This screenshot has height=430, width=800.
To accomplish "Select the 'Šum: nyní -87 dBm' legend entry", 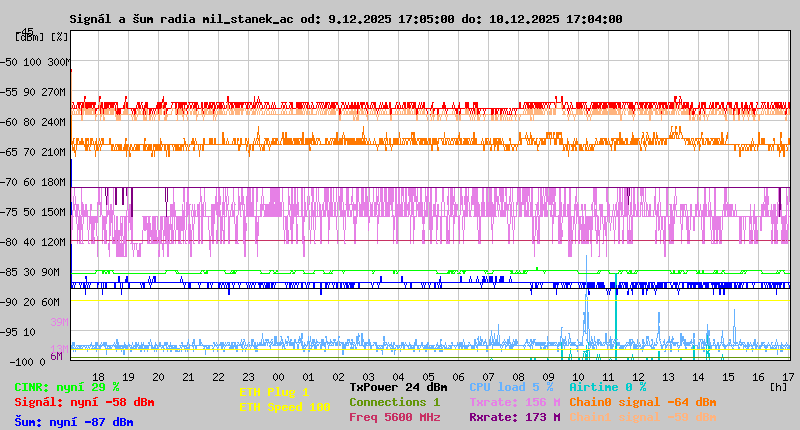I will [74, 422].
